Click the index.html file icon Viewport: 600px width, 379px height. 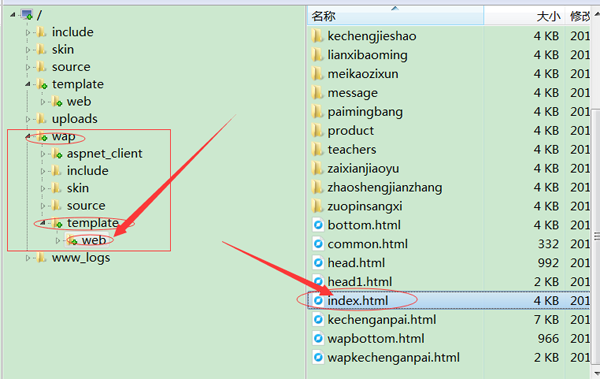coord(318,301)
